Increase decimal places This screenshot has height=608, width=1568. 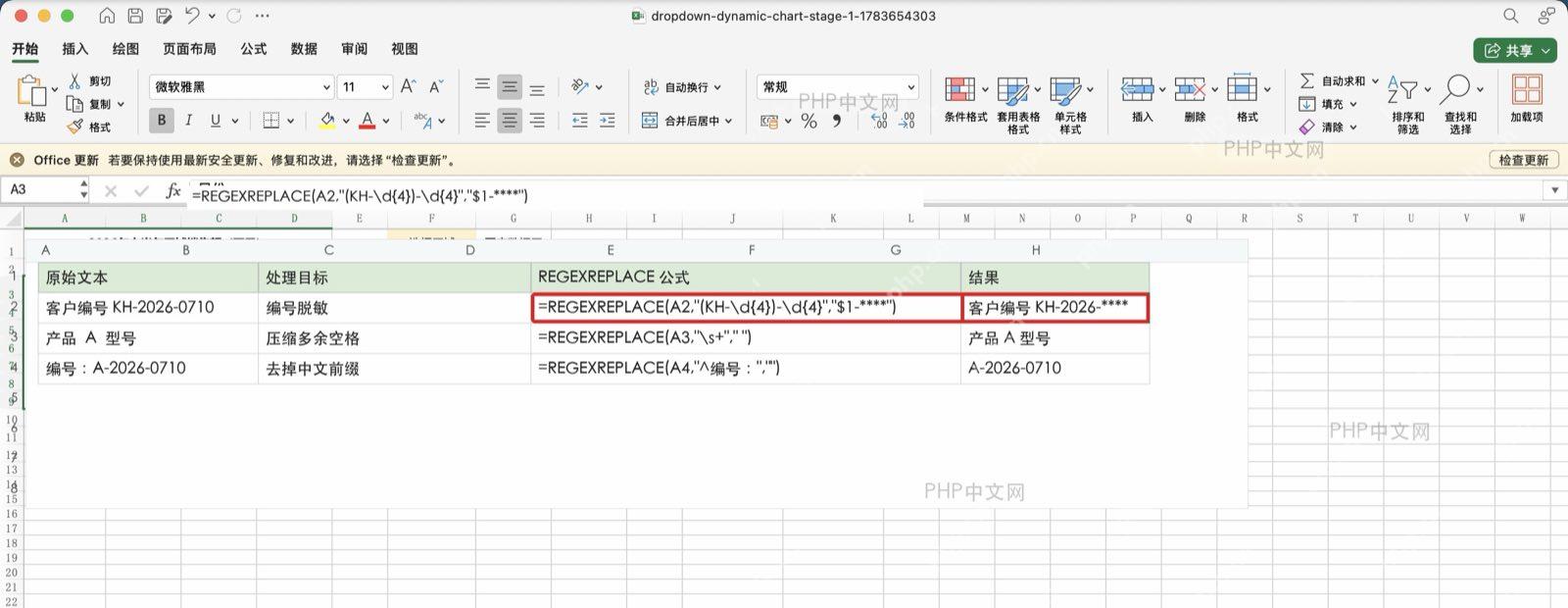pyautogui.click(x=879, y=121)
